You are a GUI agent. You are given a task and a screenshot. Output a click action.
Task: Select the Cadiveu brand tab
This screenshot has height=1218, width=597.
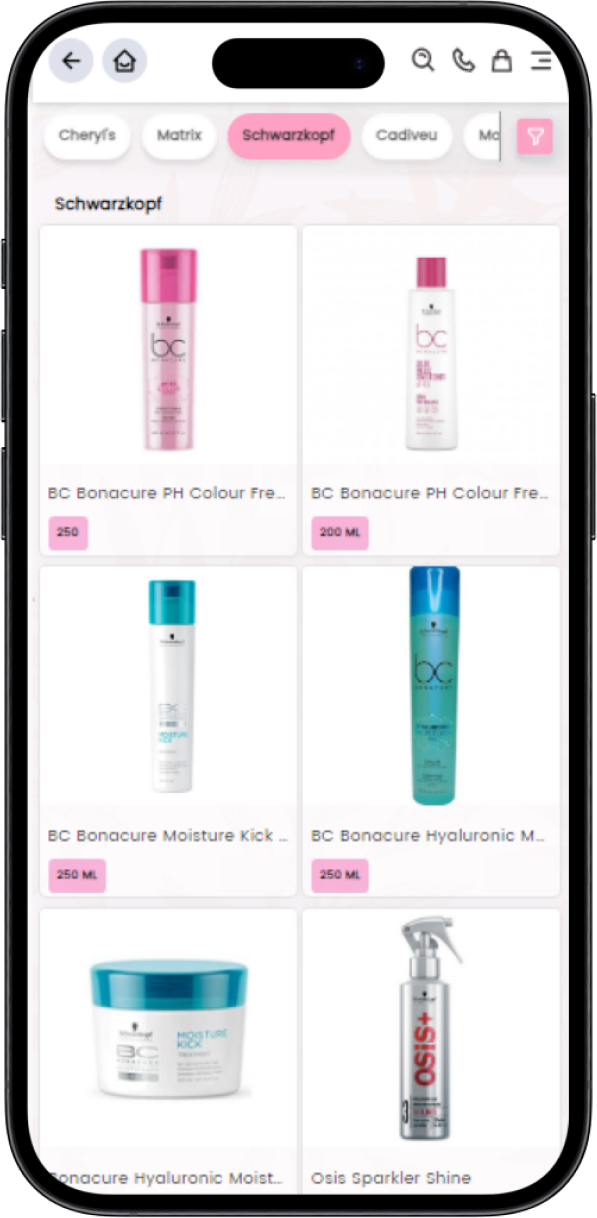[x=406, y=136]
